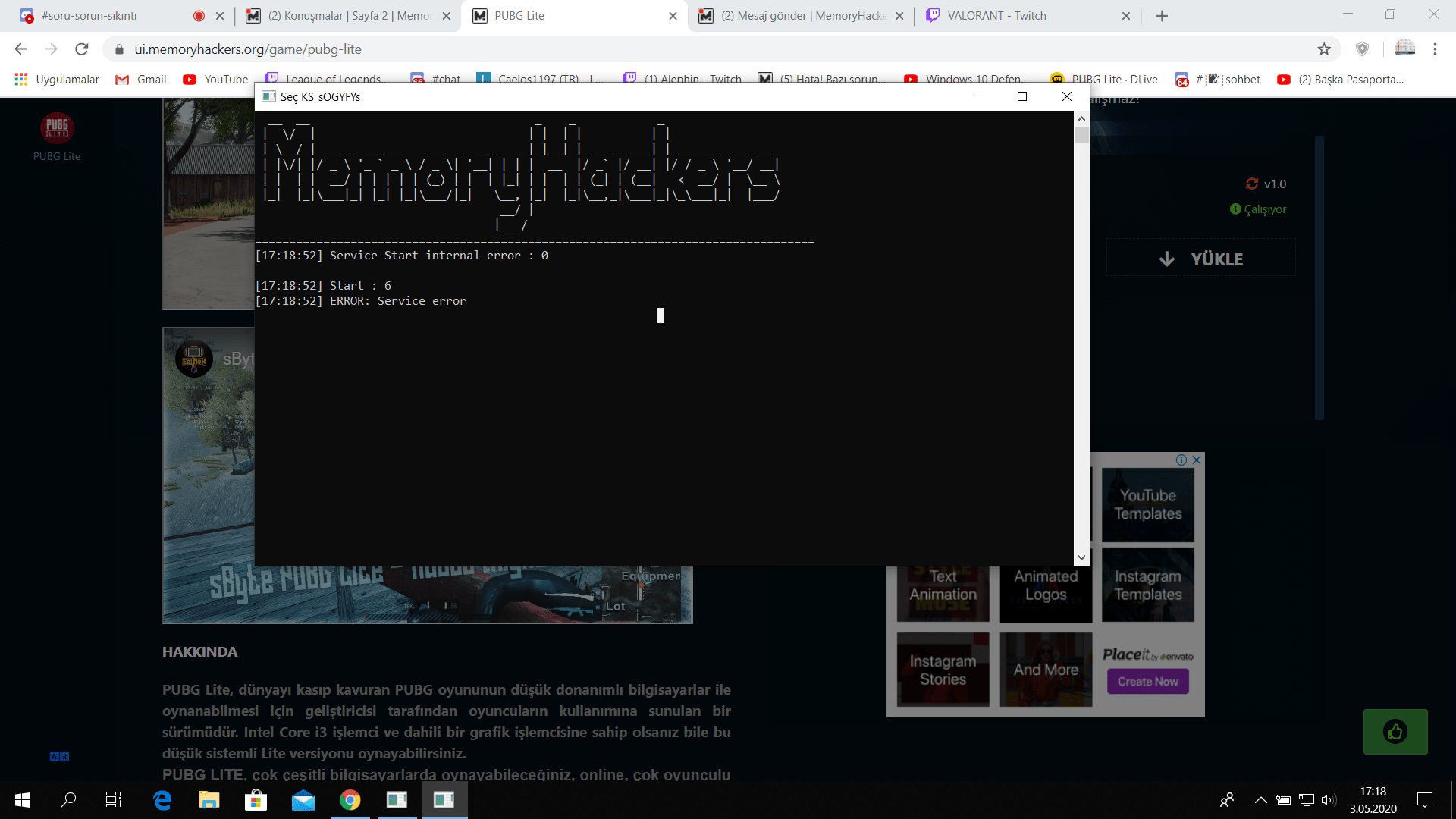
Task: Click the "HAKKINDA" heading
Action: pos(199,652)
